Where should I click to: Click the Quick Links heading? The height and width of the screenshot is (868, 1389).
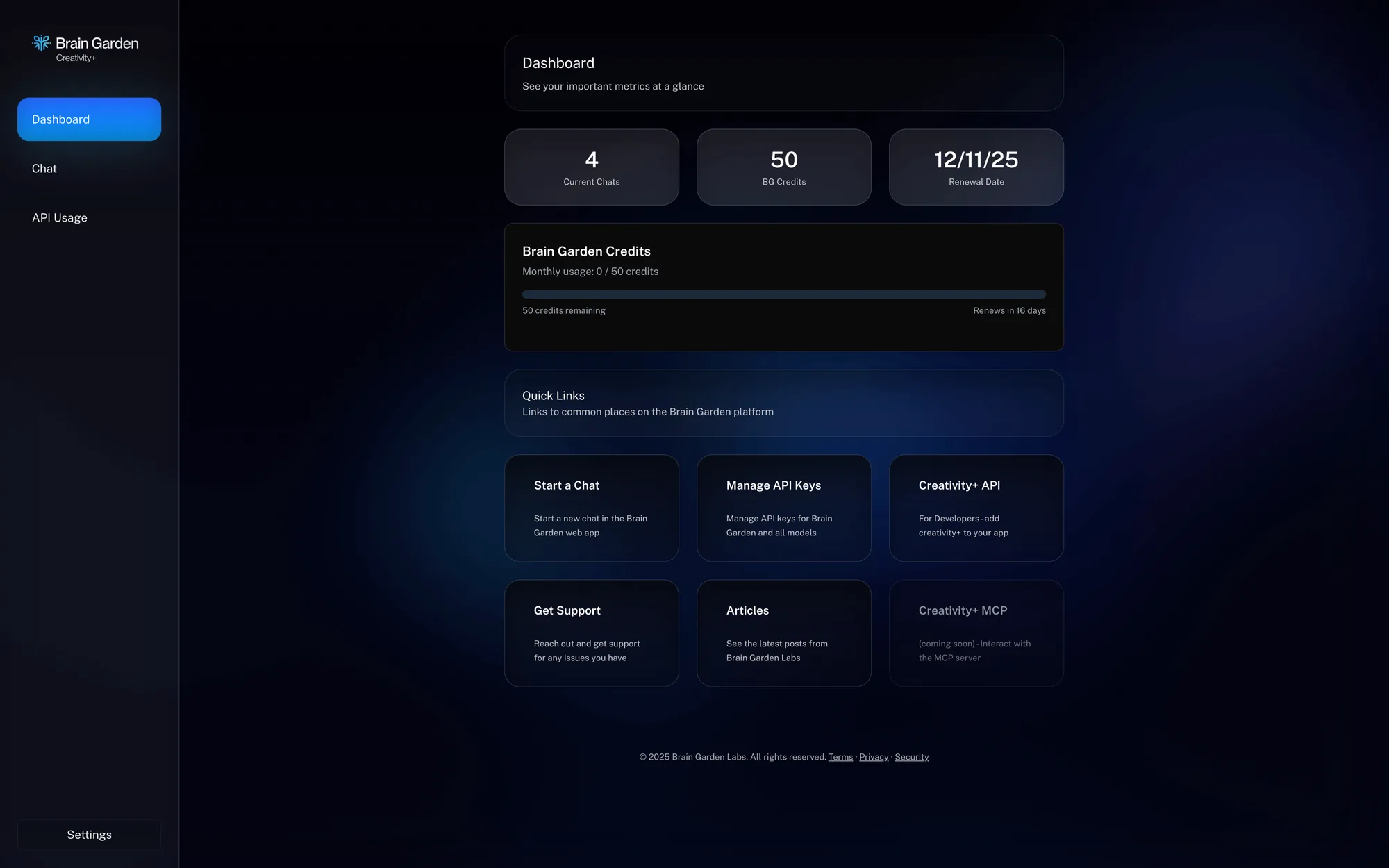pos(554,396)
